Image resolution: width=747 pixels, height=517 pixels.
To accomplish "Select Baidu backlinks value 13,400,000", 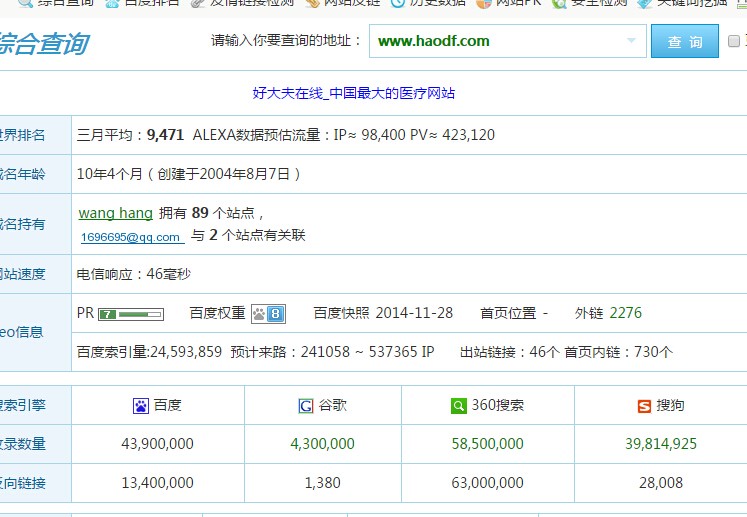I will 157,483.
